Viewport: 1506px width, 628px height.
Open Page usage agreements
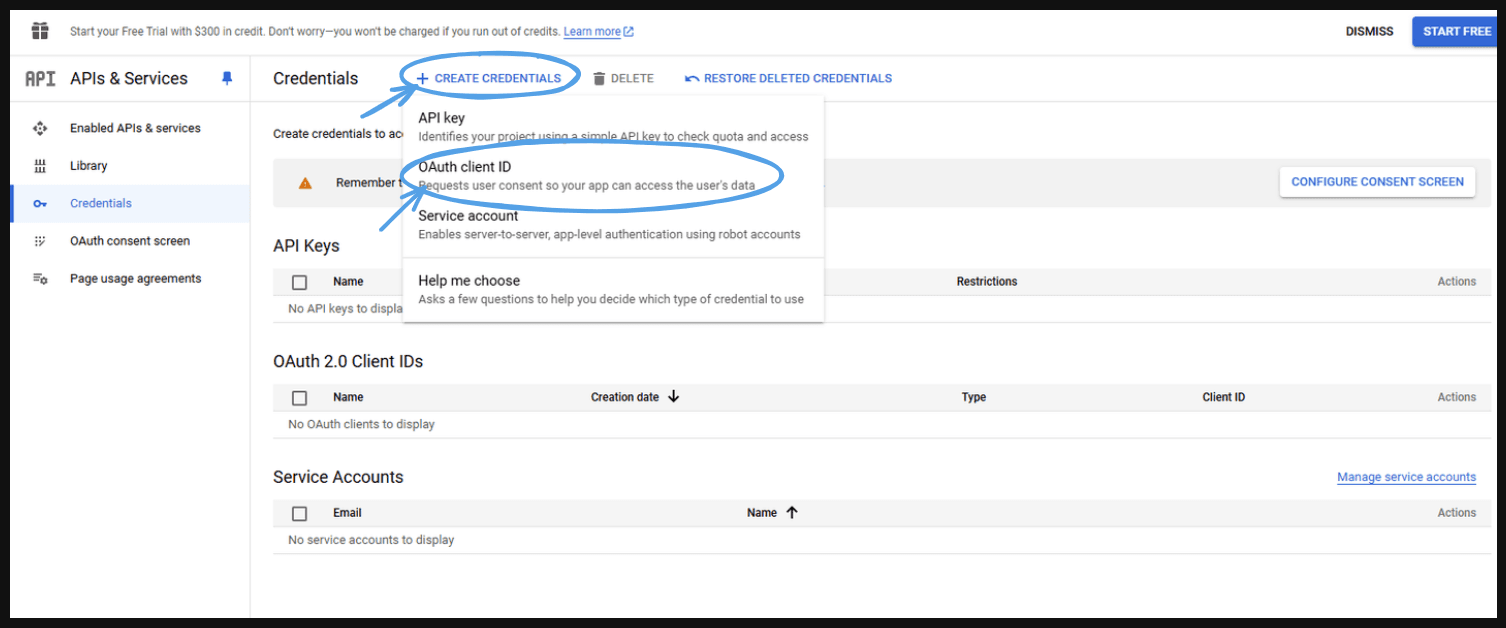135,279
